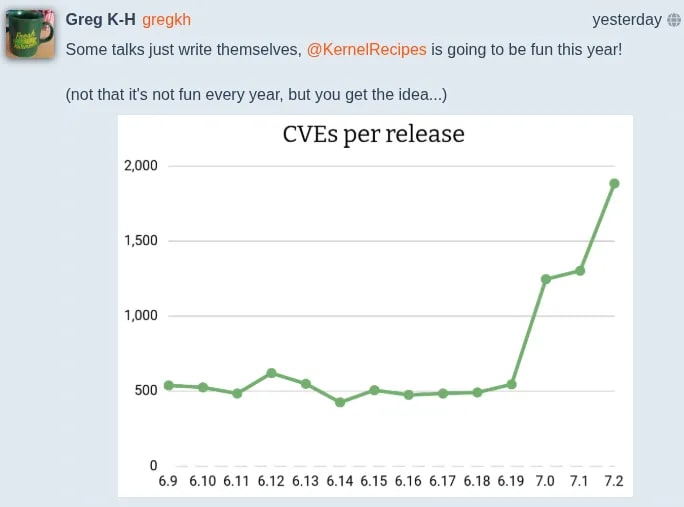Open Greg K-H display name
The image size is (684, 507).
pos(100,20)
